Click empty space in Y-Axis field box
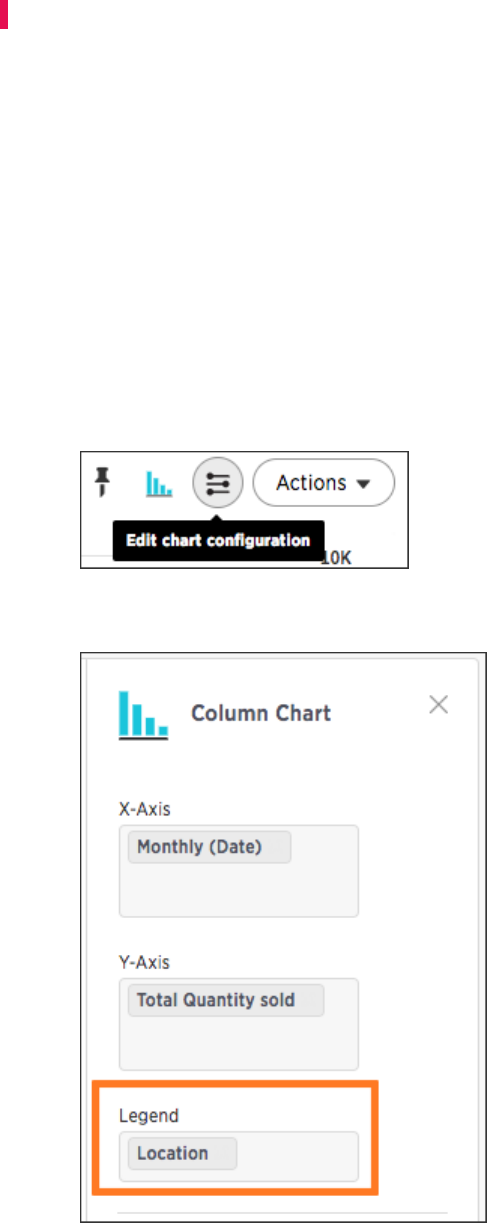 [239, 1043]
